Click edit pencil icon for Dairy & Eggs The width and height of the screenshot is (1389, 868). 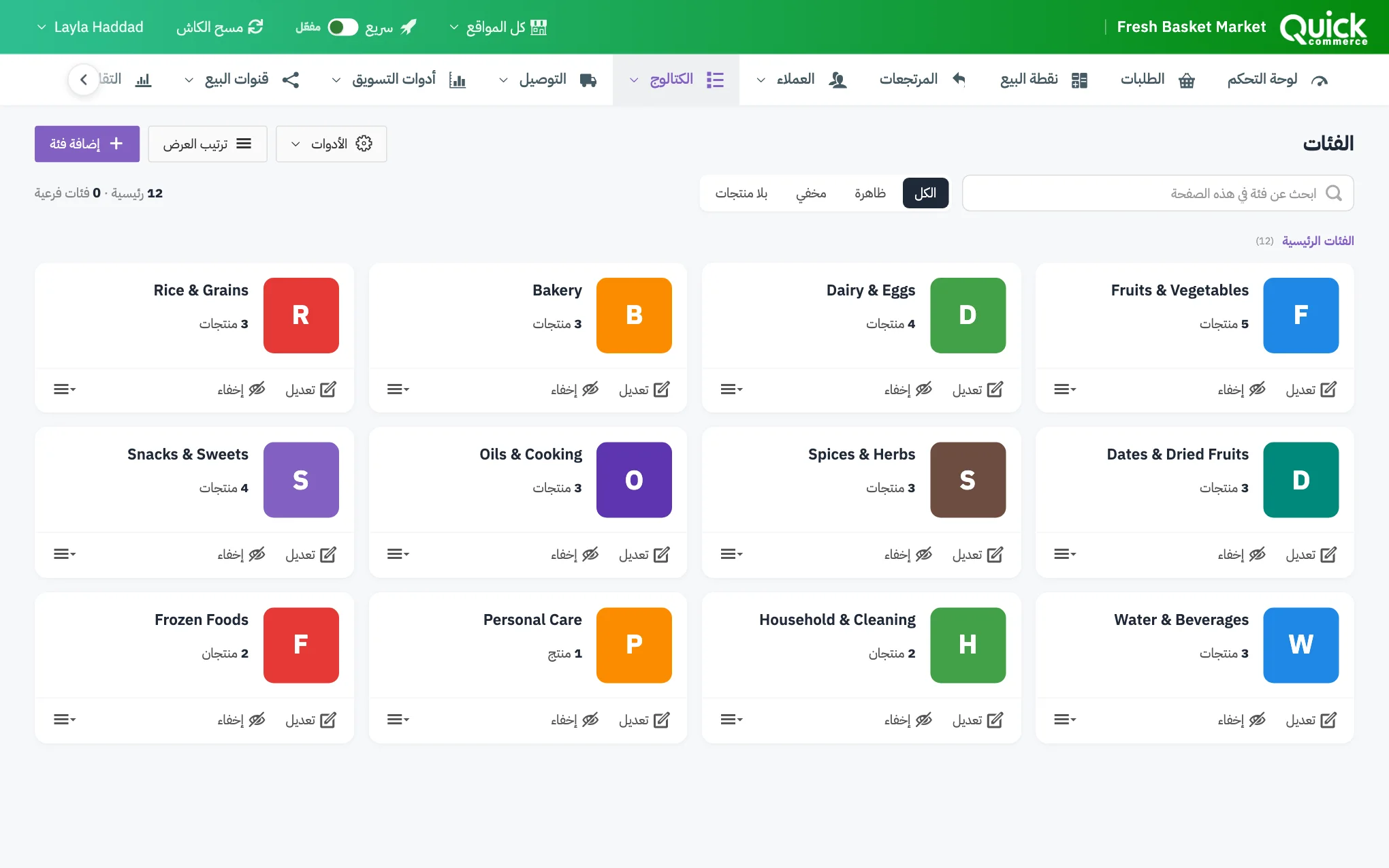[x=995, y=389]
